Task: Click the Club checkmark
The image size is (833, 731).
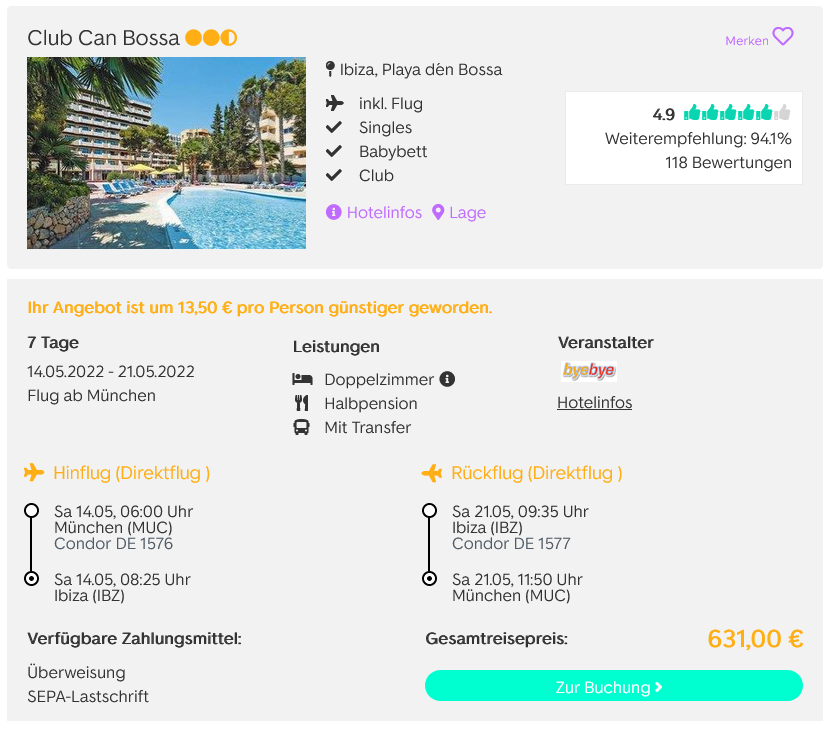Action: coord(334,175)
